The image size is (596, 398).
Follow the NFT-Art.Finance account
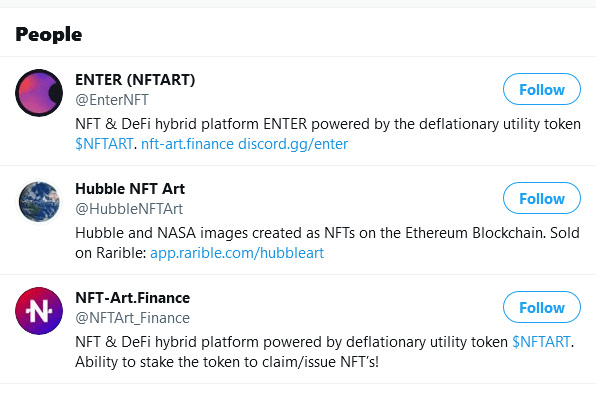point(542,307)
